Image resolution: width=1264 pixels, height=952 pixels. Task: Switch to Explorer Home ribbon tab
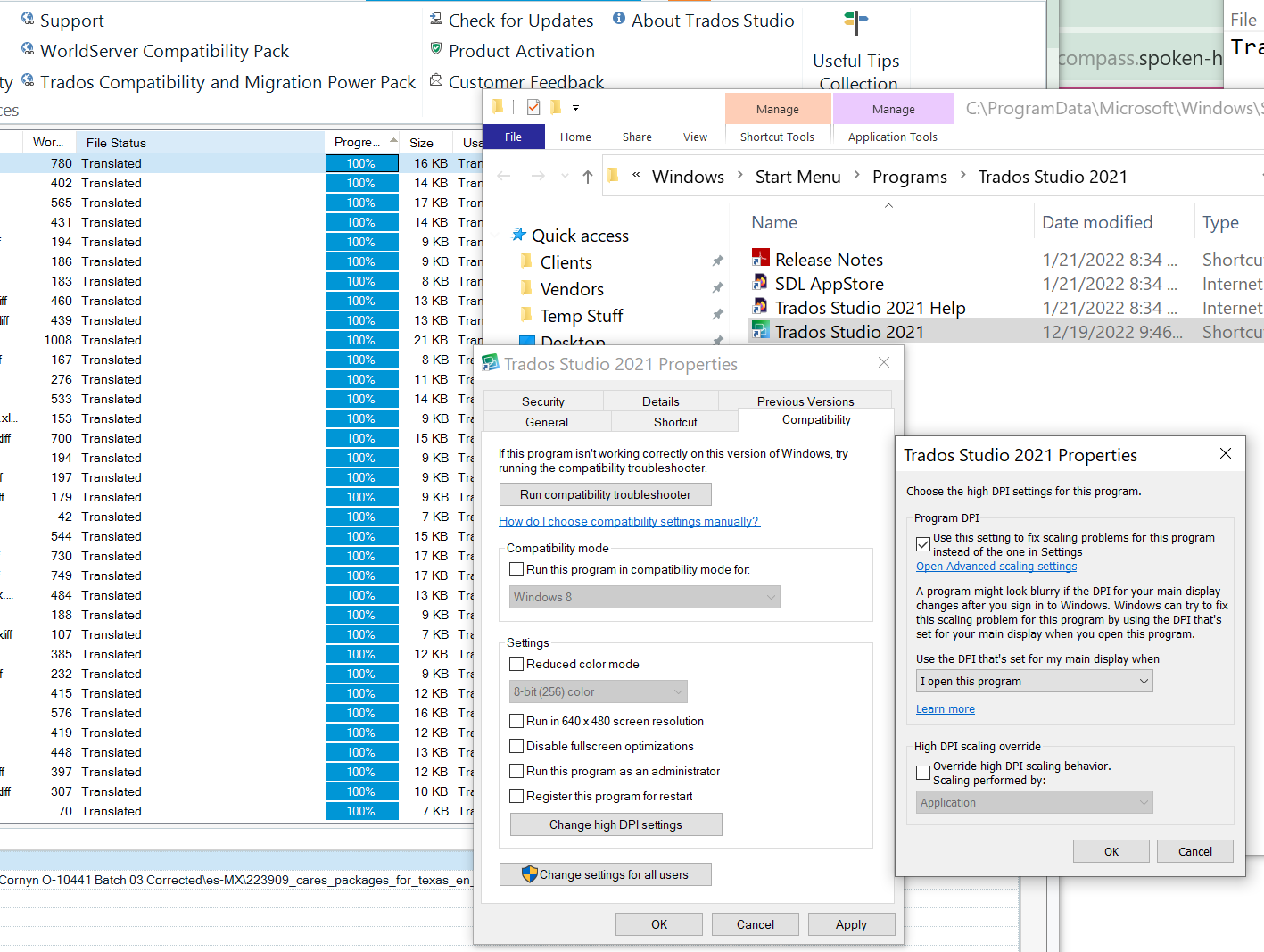[x=575, y=137]
